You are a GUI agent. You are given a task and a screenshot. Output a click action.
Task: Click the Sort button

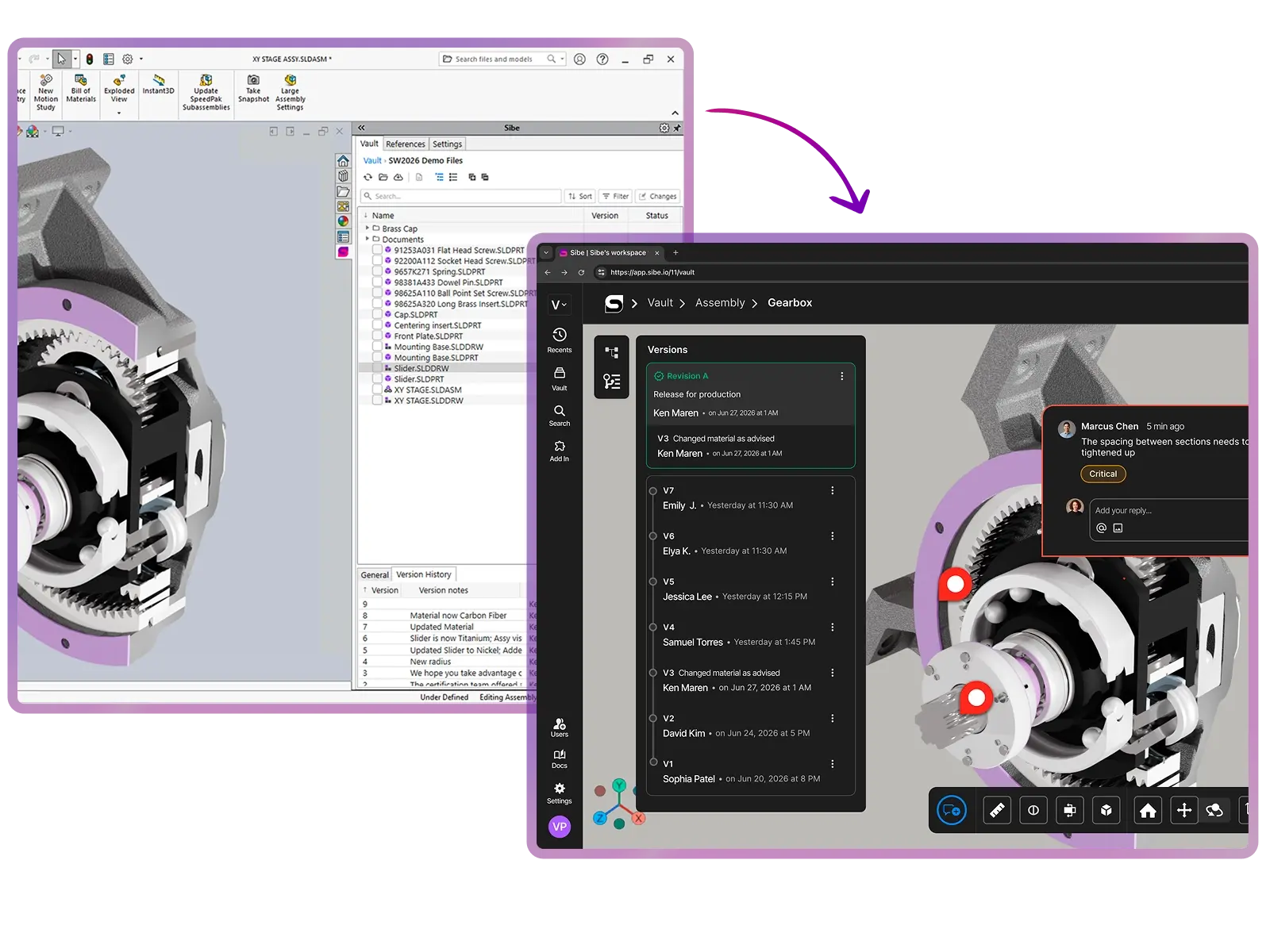tap(580, 196)
